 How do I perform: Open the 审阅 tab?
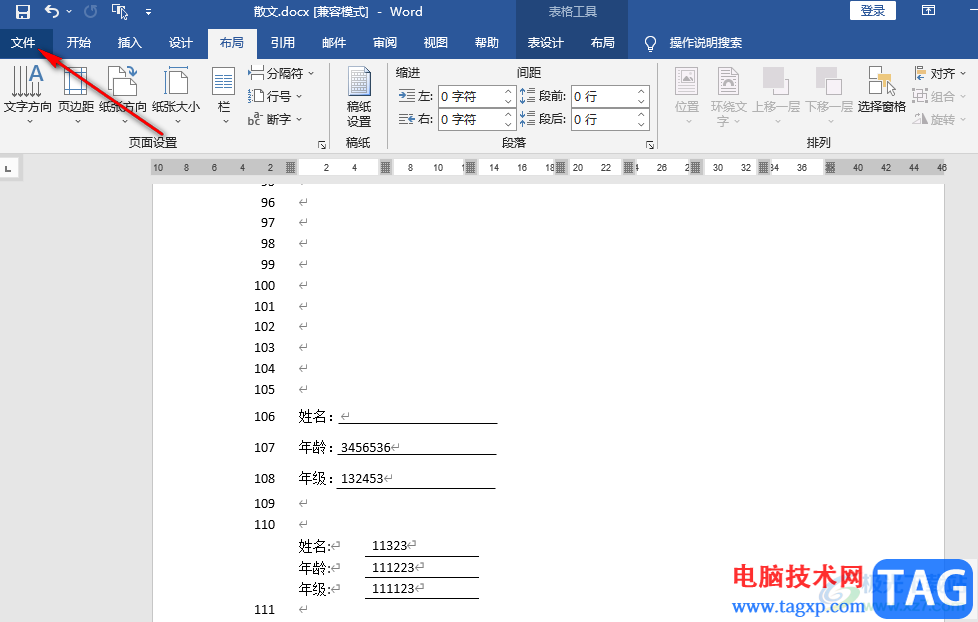[385, 42]
